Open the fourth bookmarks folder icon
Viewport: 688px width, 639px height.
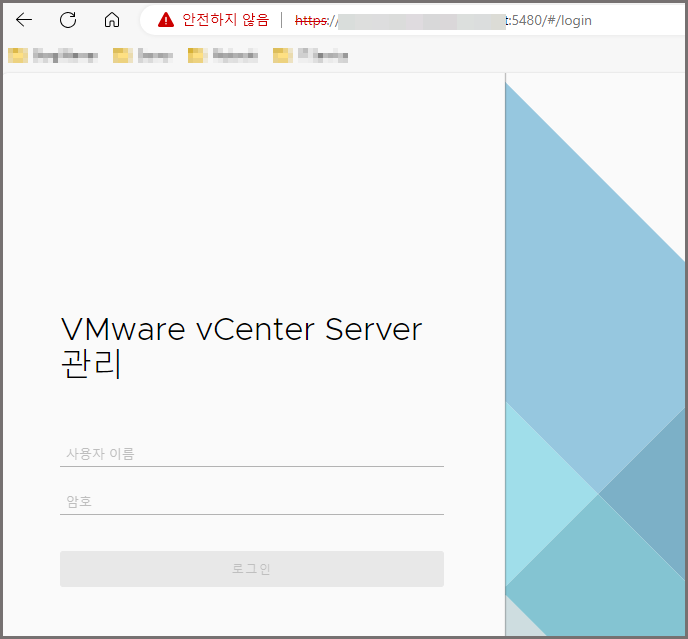coord(283,56)
